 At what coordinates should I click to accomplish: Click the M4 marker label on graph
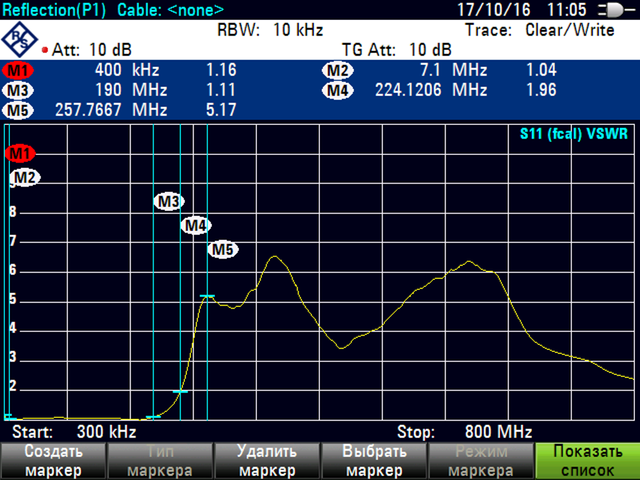pos(196,225)
